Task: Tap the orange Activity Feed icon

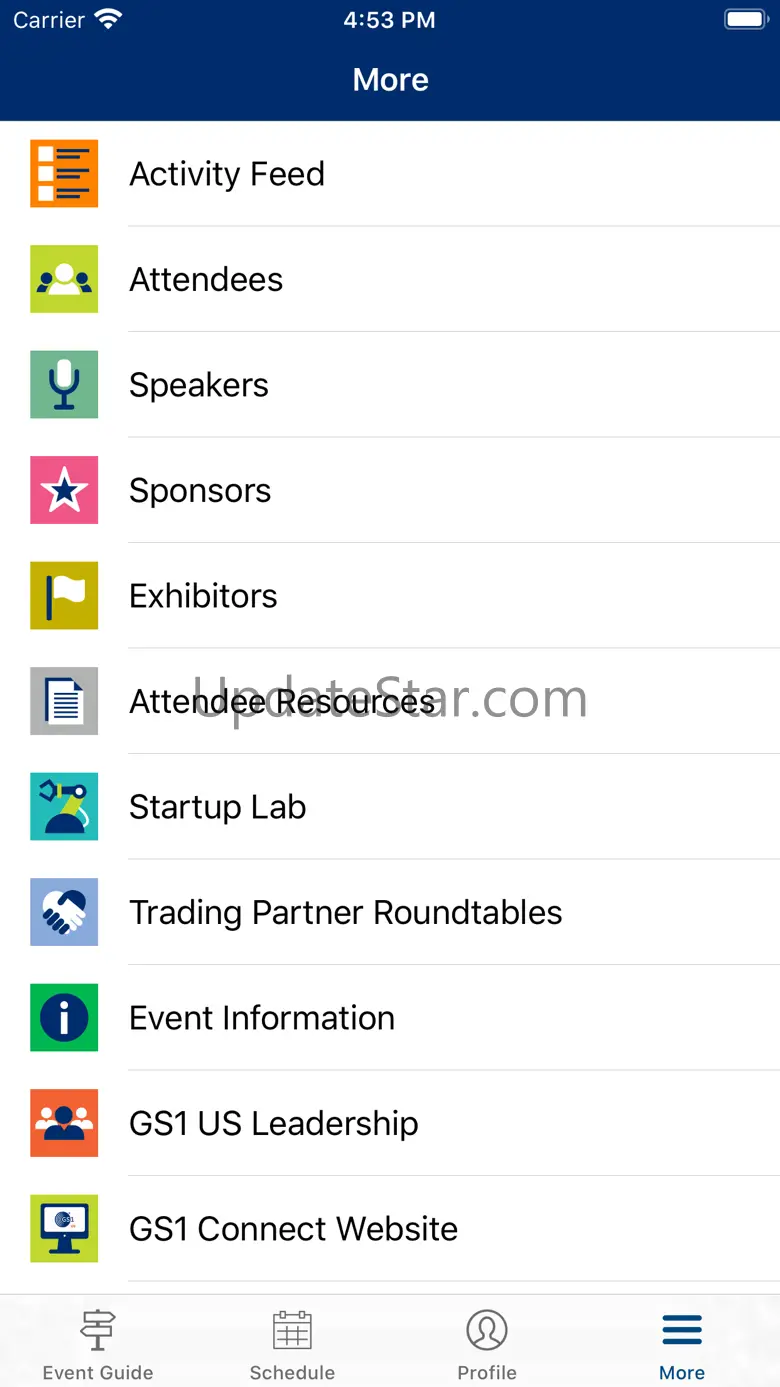Action: (64, 174)
